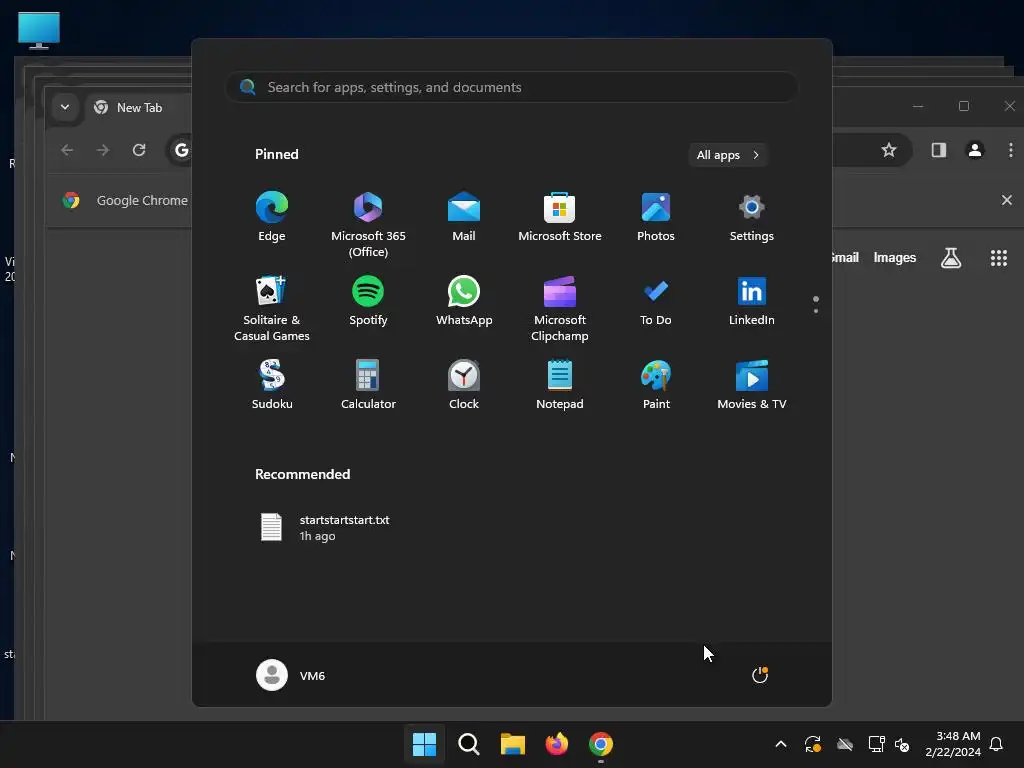Show hidden system tray icons
Screen dimensions: 1024x768
click(780, 744)
